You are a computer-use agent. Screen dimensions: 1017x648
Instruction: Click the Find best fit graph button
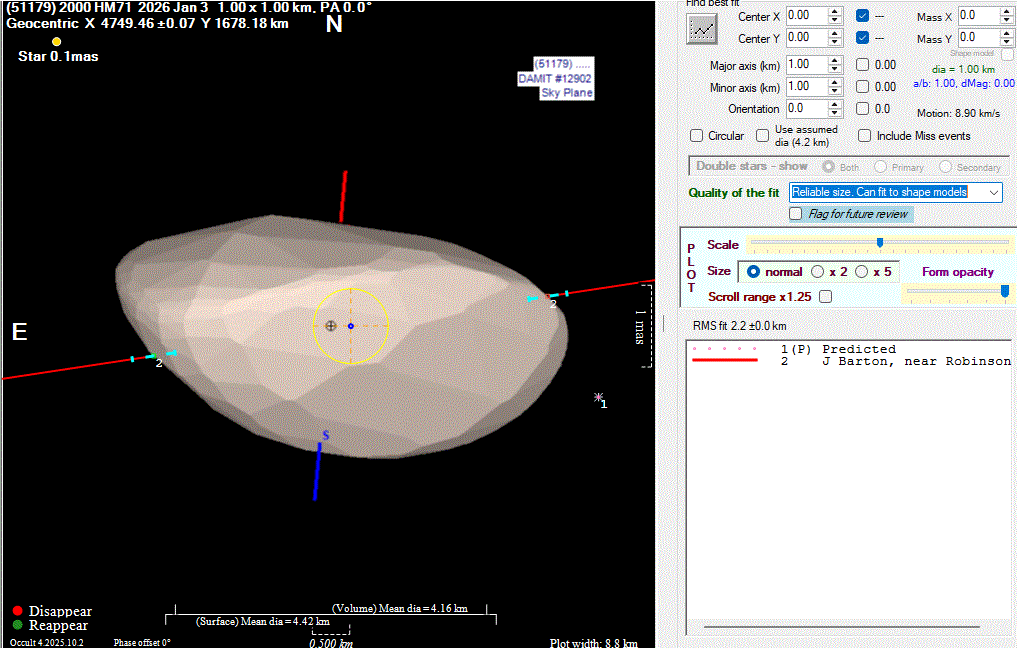[x=702, y=29]
